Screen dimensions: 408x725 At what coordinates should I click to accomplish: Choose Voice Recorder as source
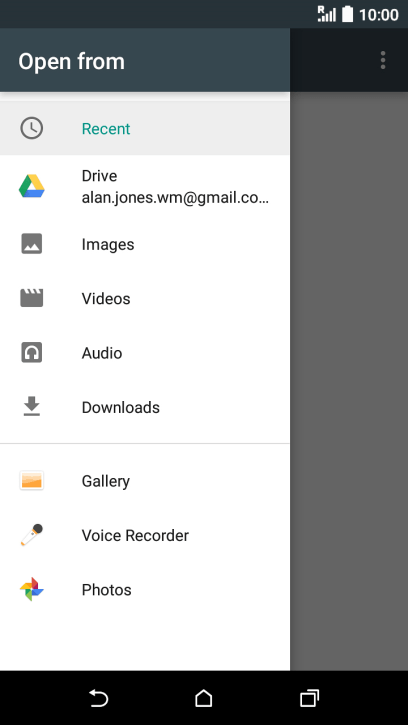(145, 535)
